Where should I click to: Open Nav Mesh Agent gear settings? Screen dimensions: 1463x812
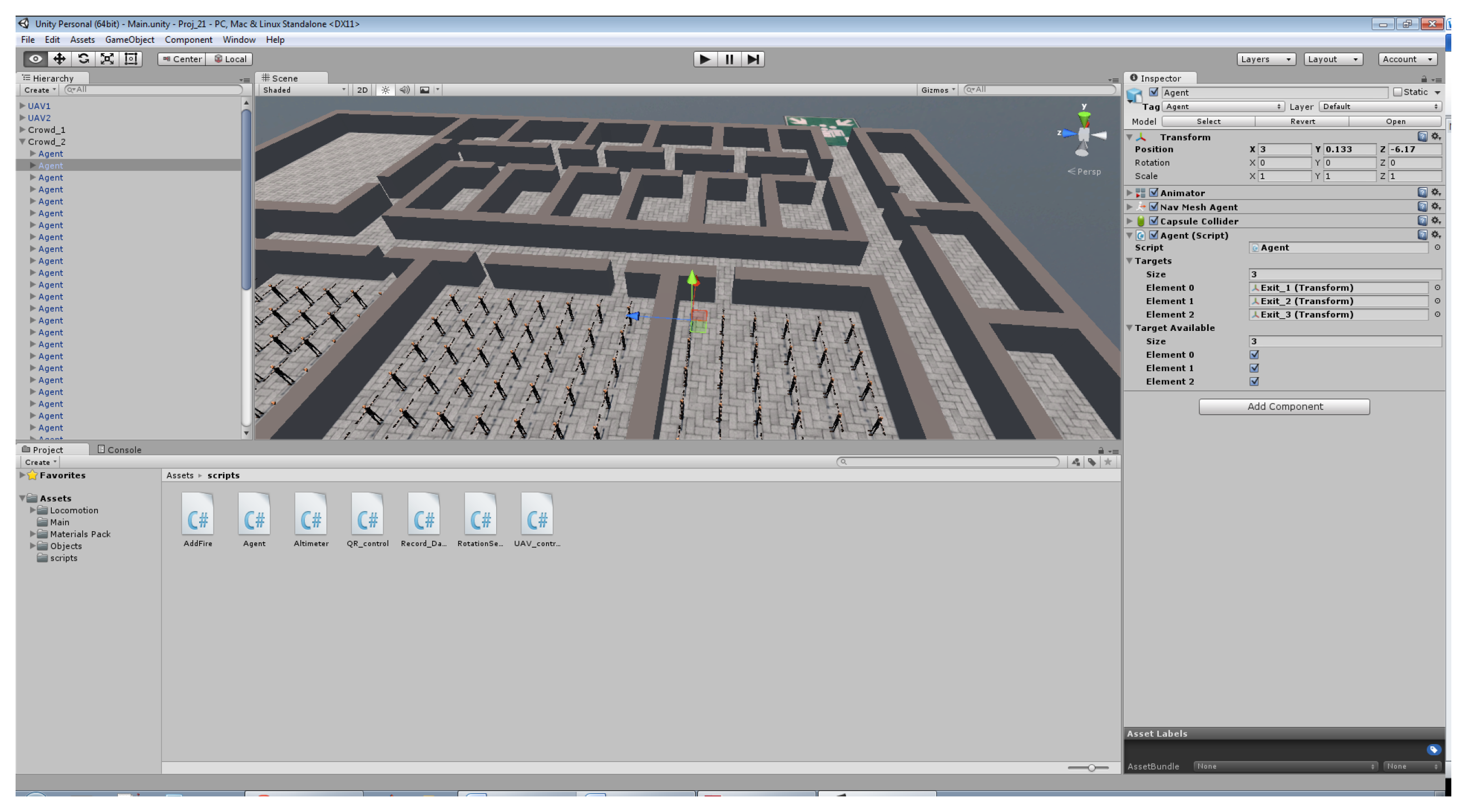1436,207
